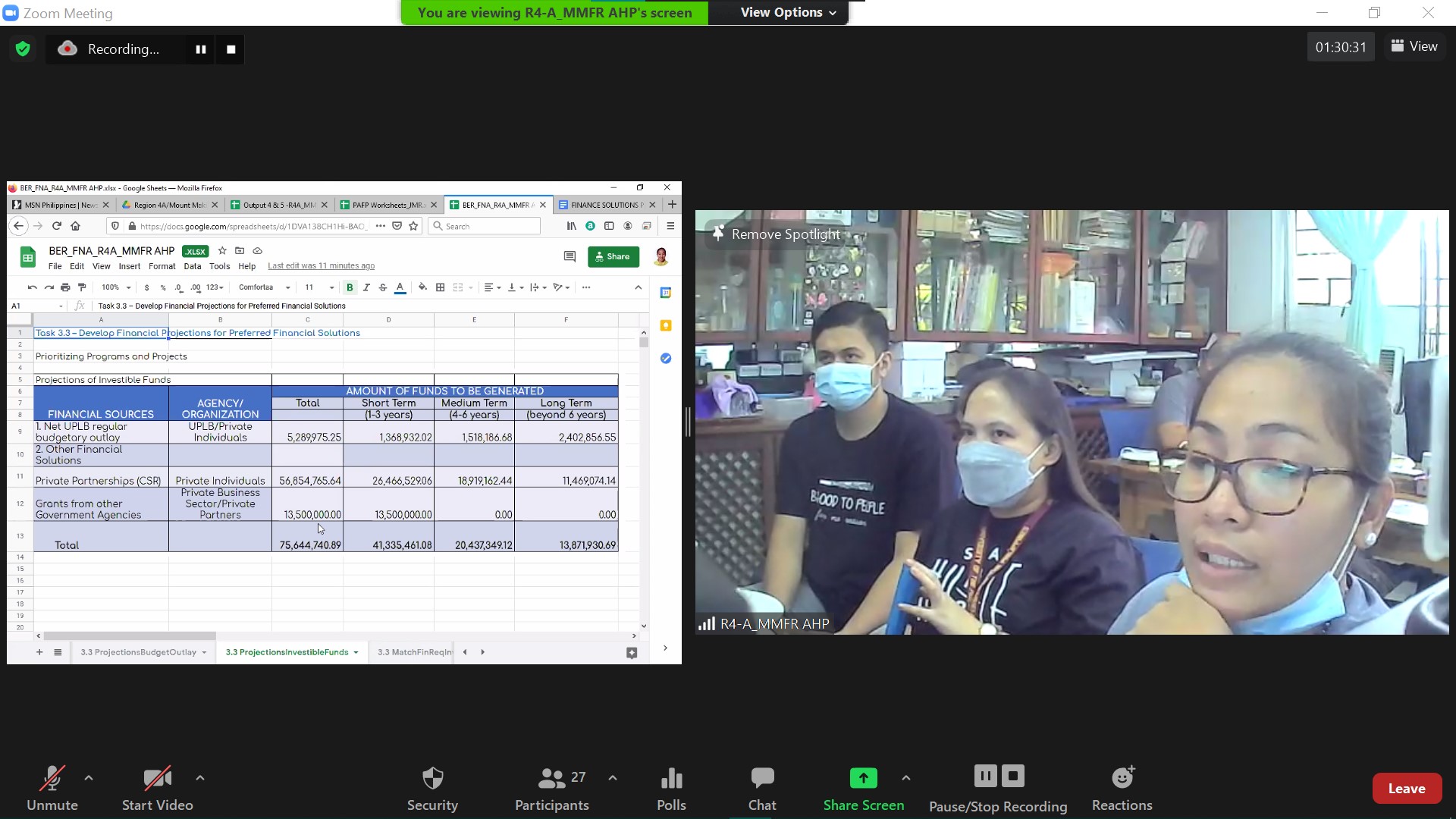1456x819 pixels.
Task: Pause the Zoom recording at top-left
Action: pyautogui.click(x=201, y=49)
